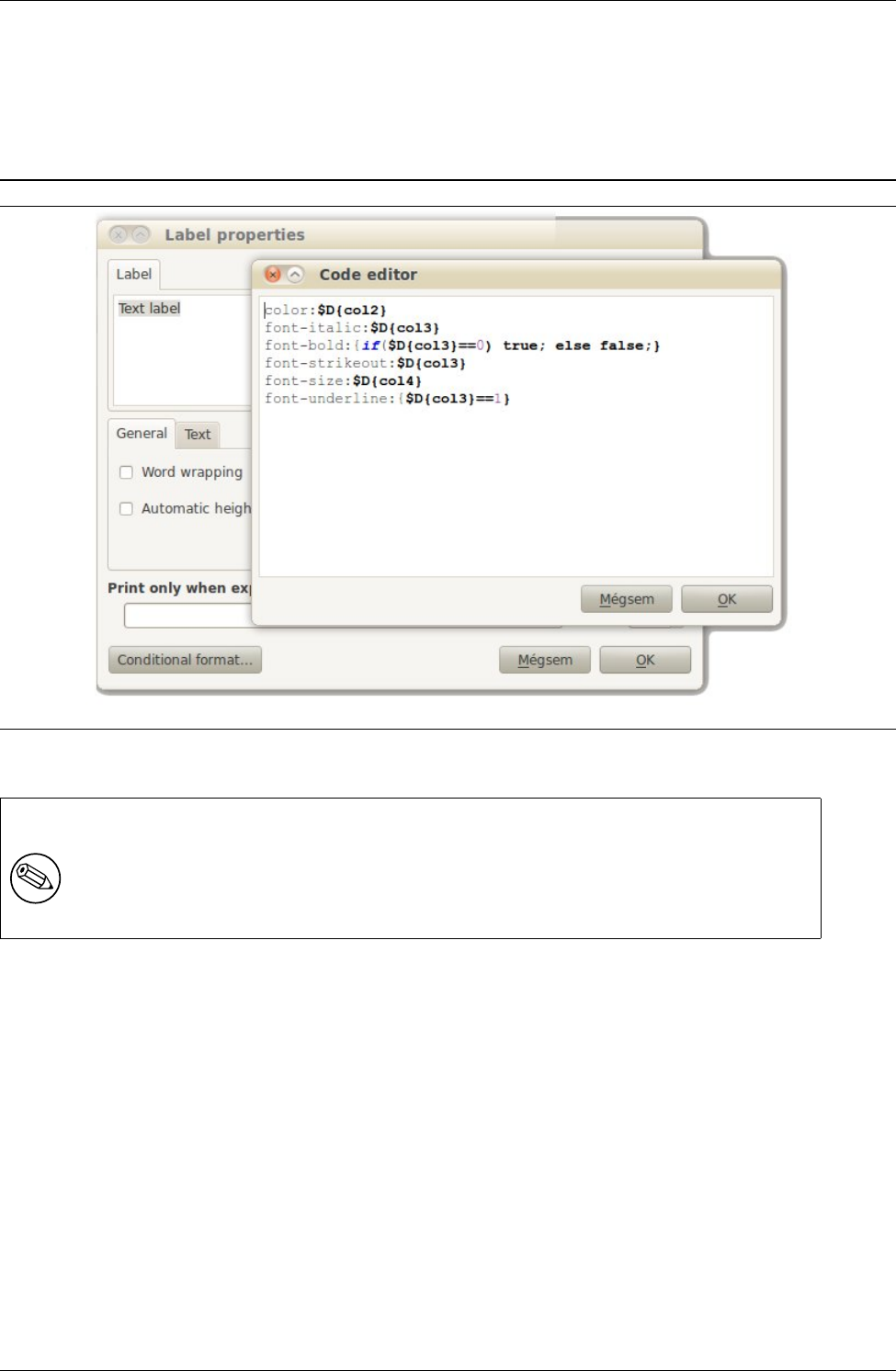Click the font-size:$D{col4} line

point(344,380)
